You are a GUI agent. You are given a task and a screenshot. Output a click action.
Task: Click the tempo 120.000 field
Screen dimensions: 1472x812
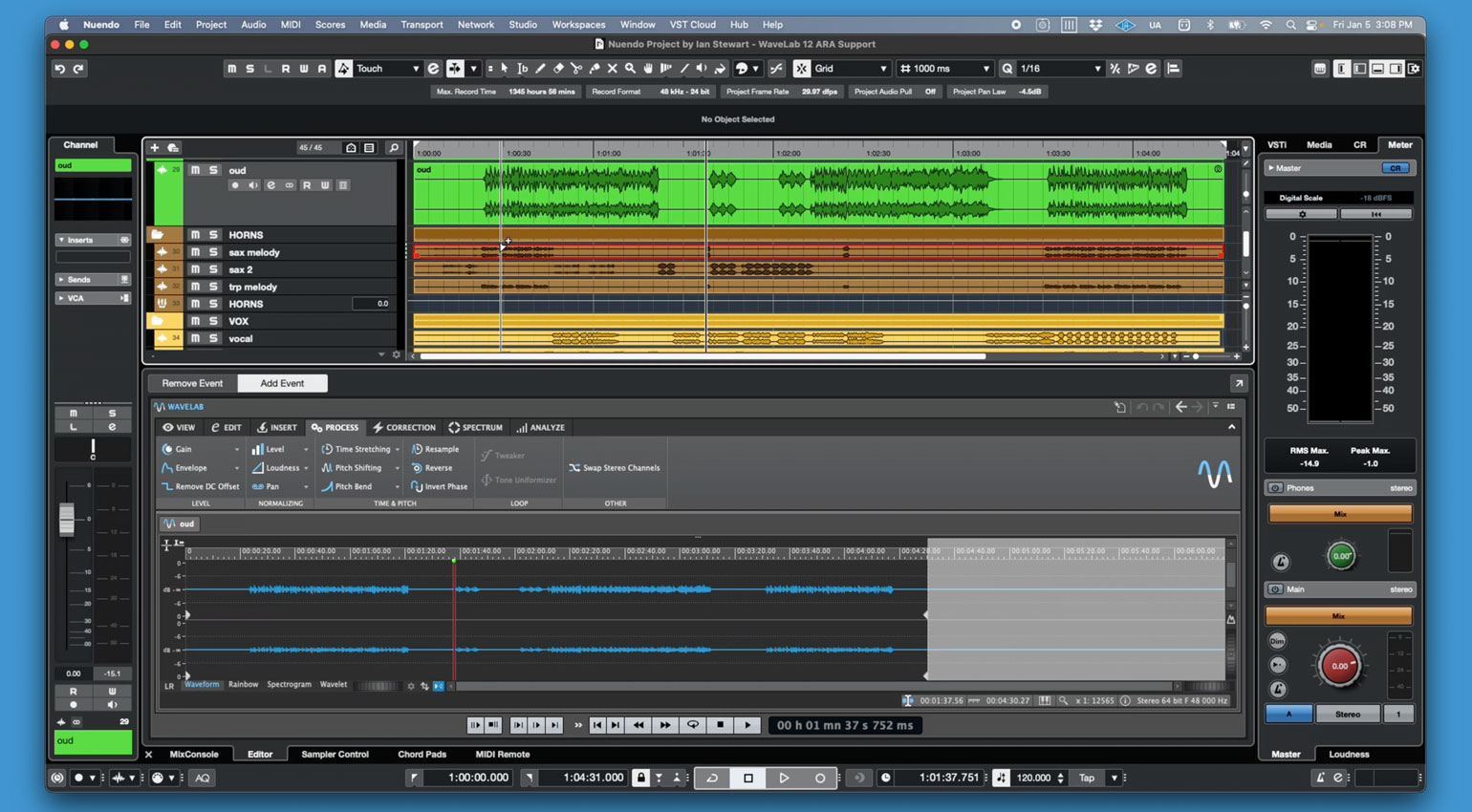pos(1033,778)
